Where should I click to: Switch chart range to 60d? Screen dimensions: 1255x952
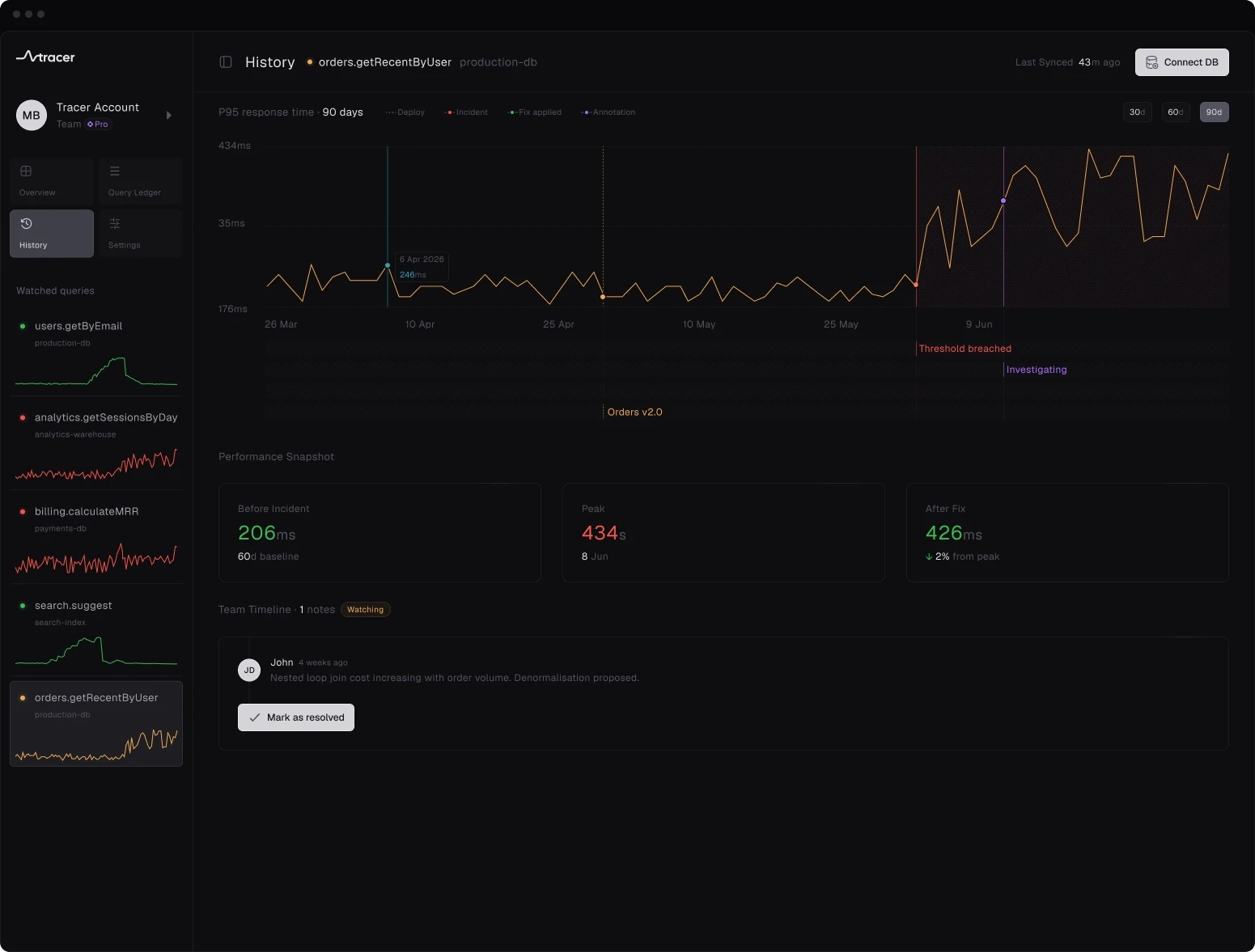1176,112
